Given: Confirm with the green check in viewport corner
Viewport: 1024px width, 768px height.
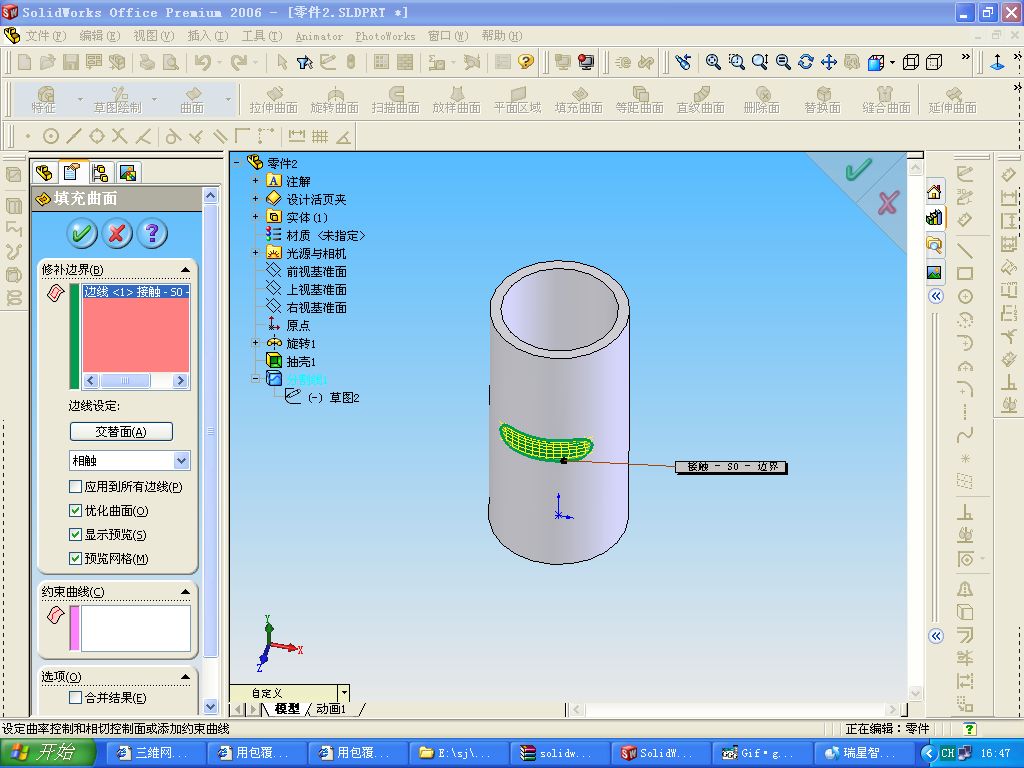Looking at the screenshot, I should (858, 170).
